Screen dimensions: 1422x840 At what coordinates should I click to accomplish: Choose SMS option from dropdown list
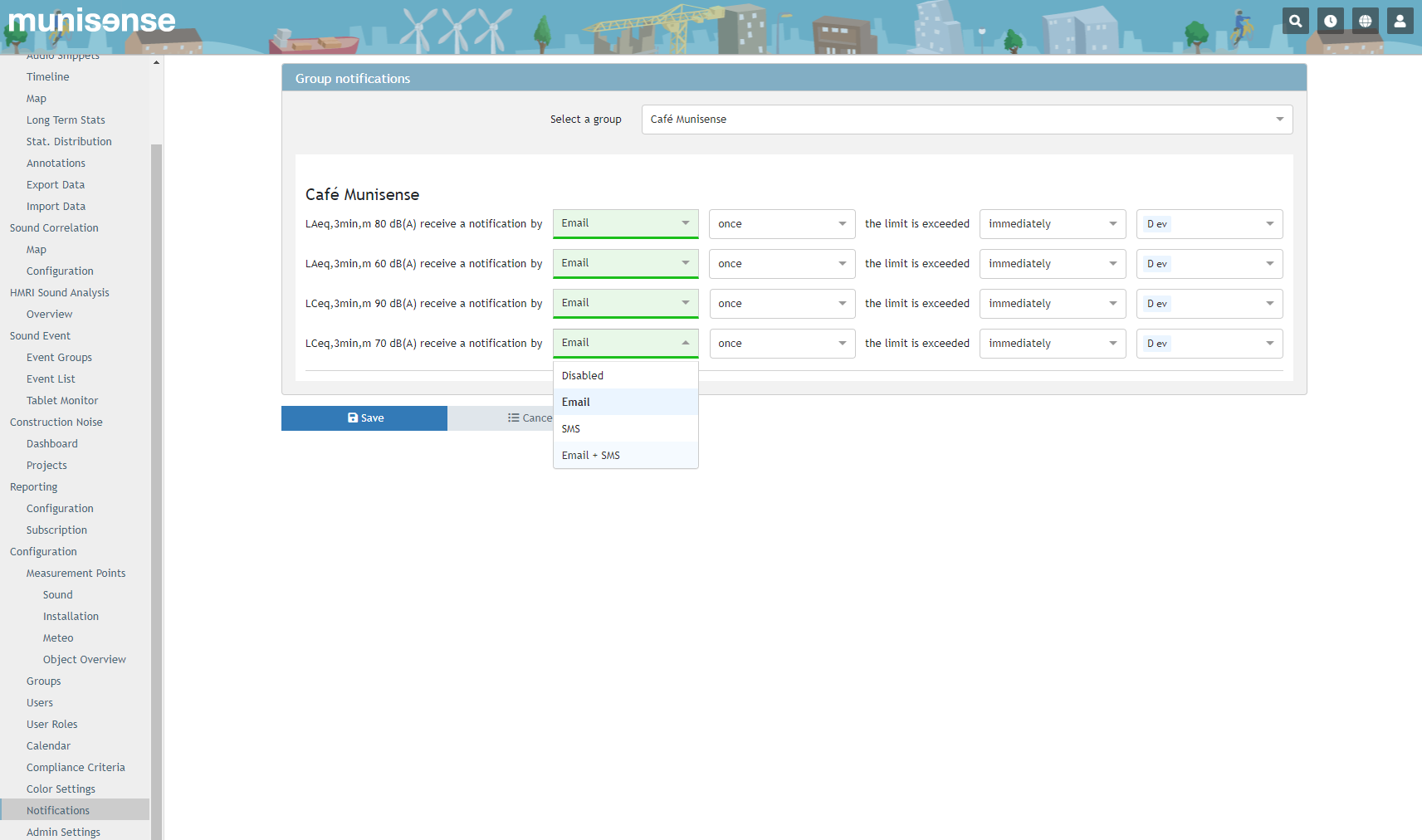pos(571,429)
